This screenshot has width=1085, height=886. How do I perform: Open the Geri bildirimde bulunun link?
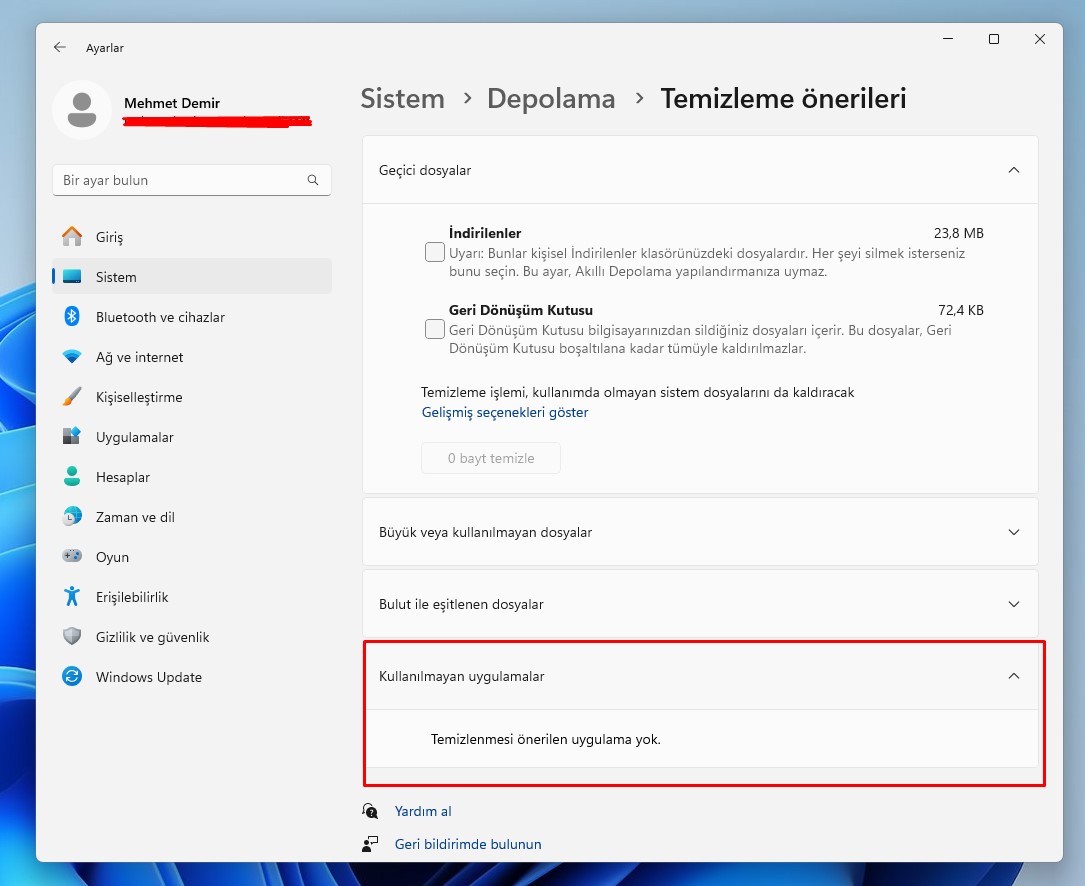[468, 843]
